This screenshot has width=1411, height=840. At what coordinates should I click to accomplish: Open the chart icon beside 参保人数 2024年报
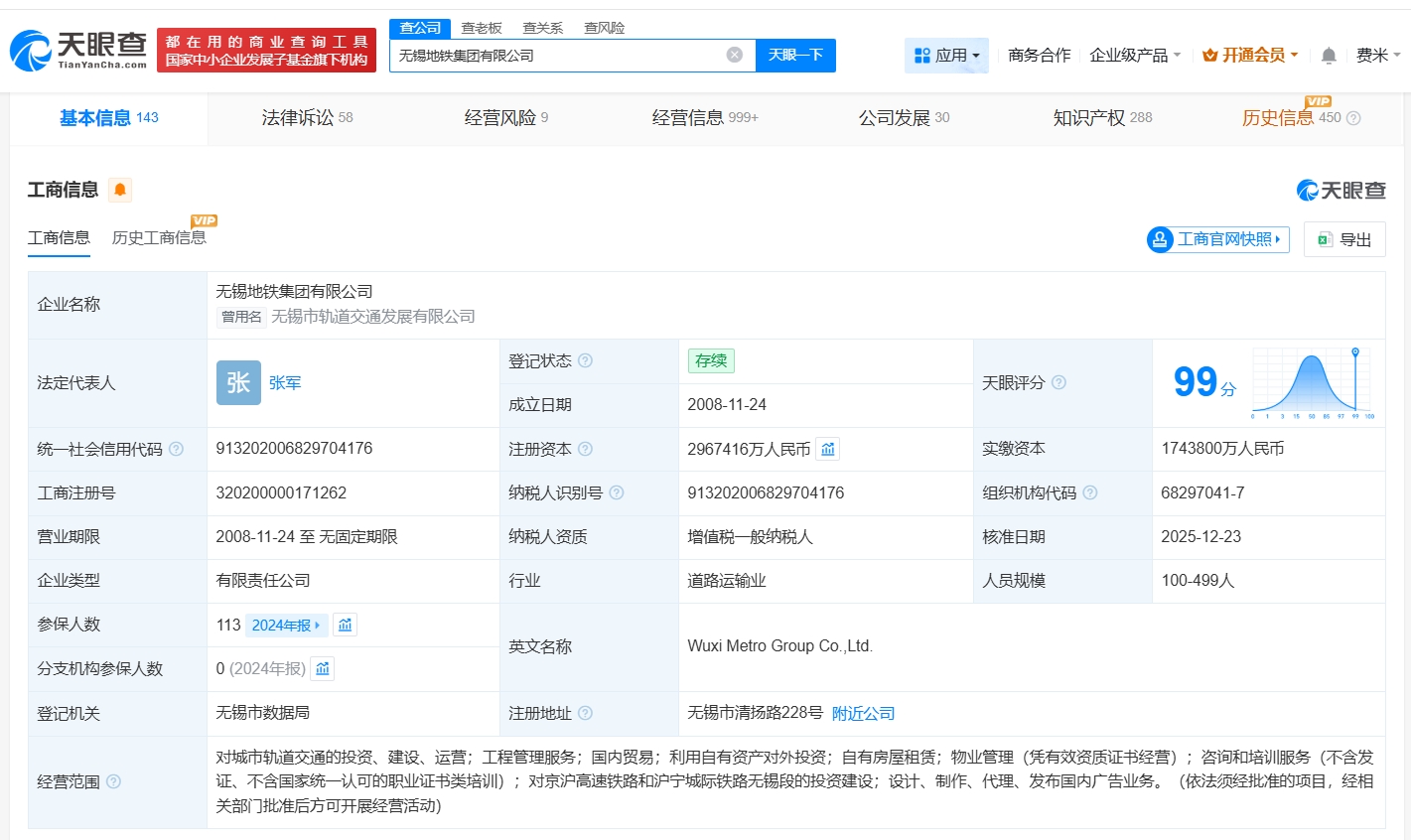pyautogui.click(x=345, y=626)
